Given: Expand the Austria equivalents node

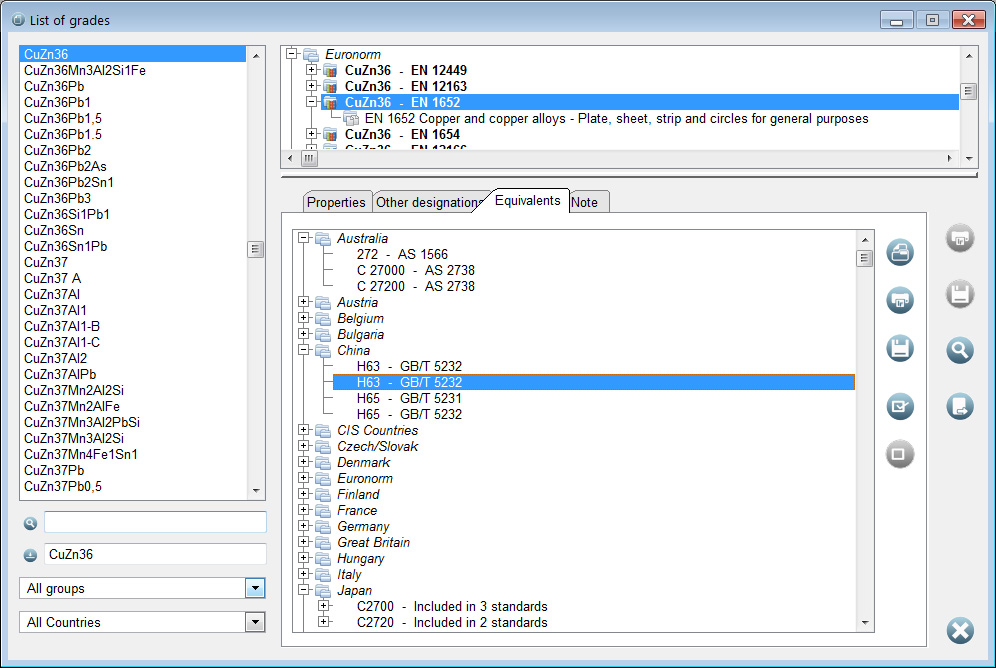Looking at the screenshot, I should pyautogui.click(x=304, y=302).
